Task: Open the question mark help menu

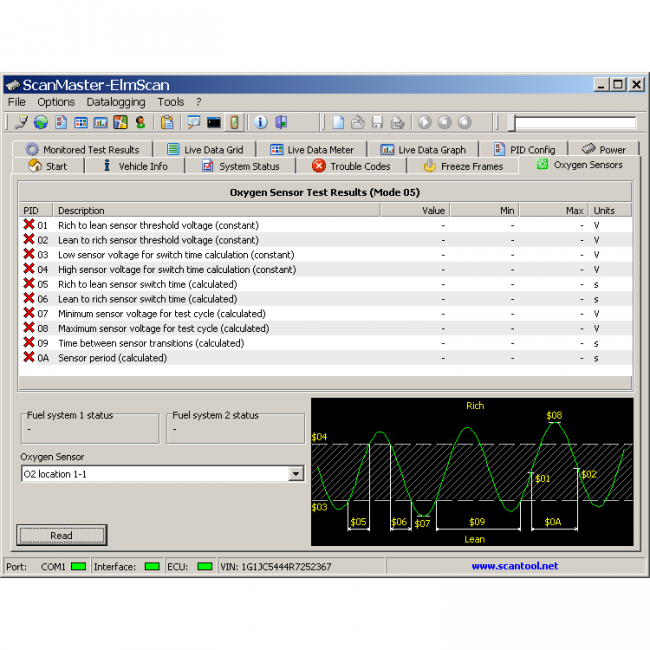Action: [x=199, y=102]
